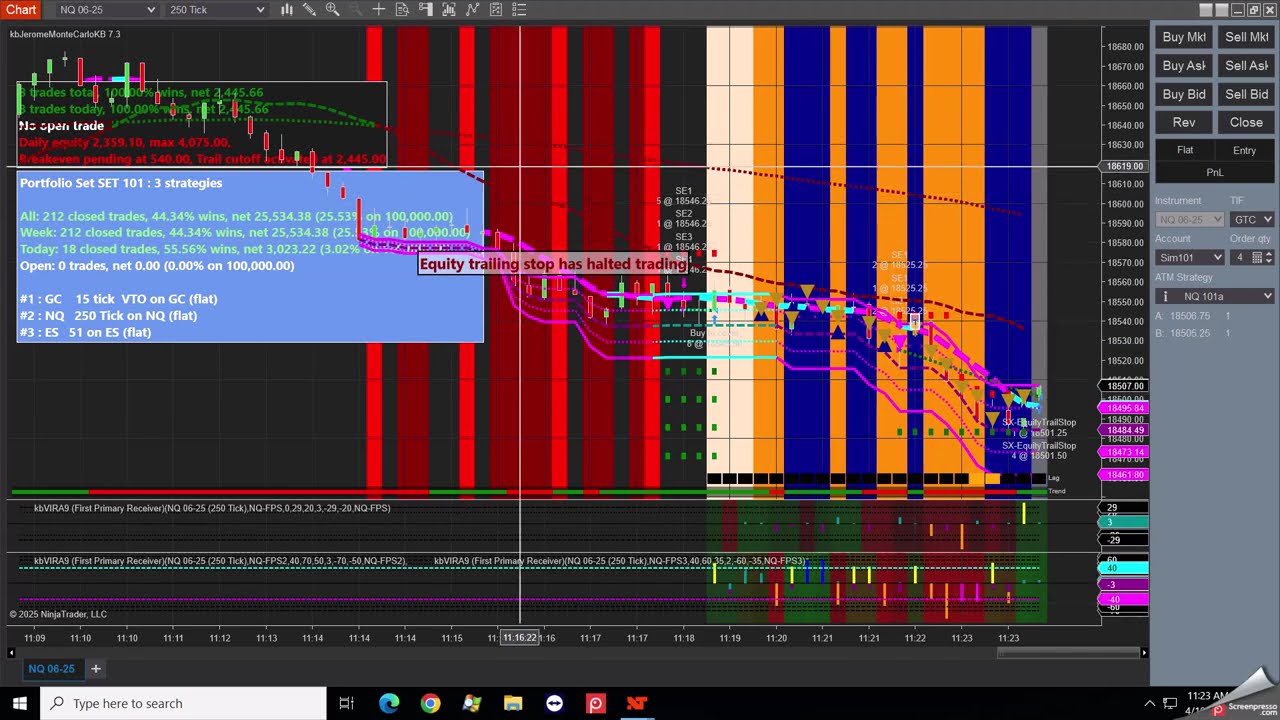This screenshot has height=720, width=1280.
Task: Open the Chart Trader Instrument dropdown
Action: 1190,220
